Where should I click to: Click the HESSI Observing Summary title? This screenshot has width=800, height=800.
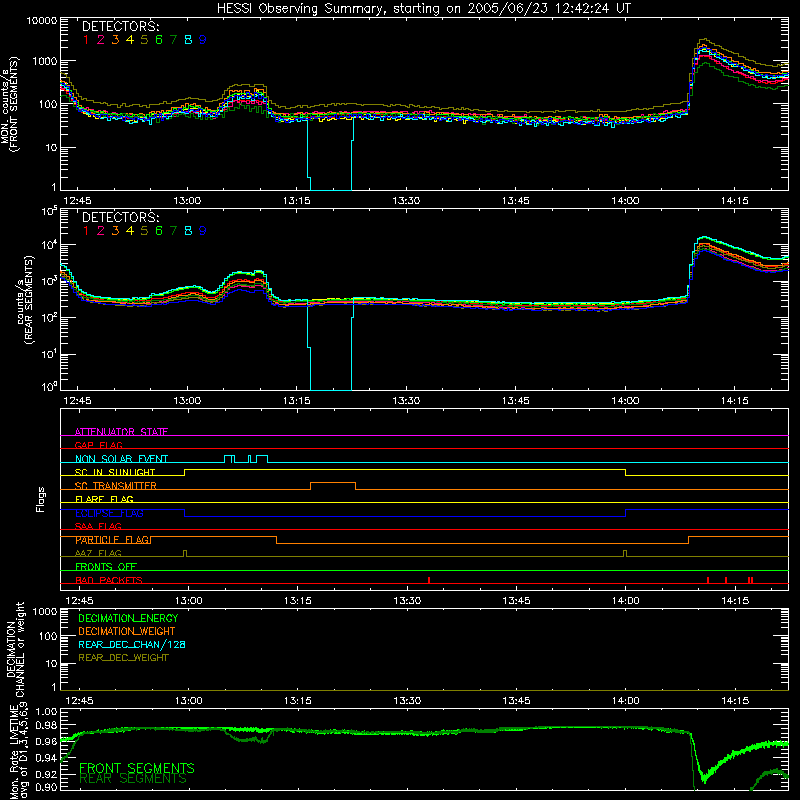coord(423,9)
